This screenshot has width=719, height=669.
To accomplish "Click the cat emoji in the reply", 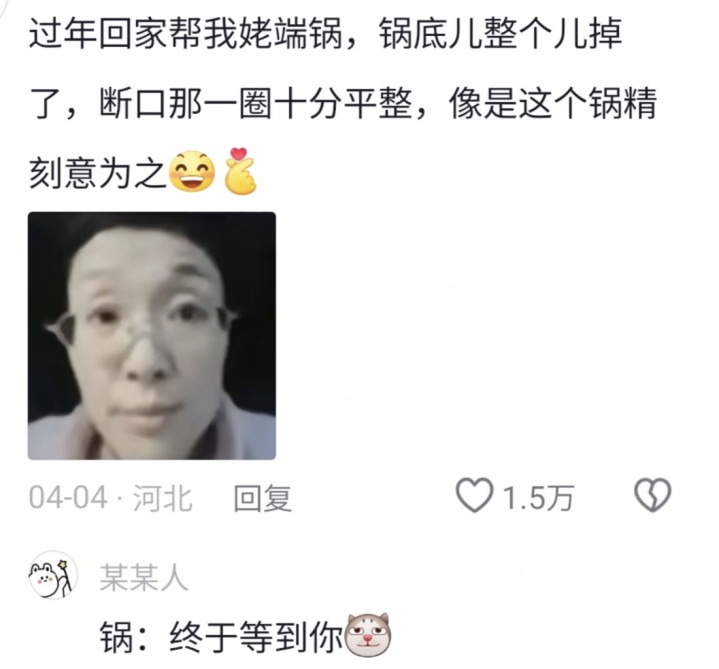I will (368, 635).
